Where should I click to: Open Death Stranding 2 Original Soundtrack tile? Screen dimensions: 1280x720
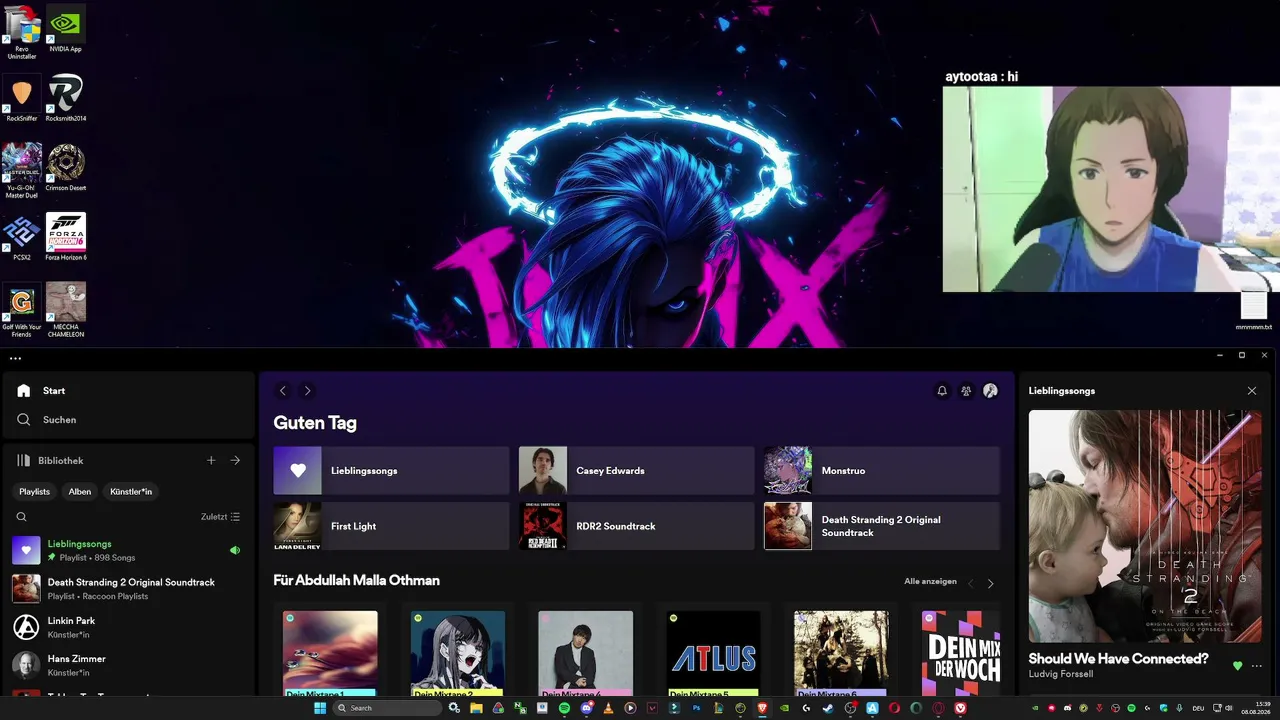[882, 526]
